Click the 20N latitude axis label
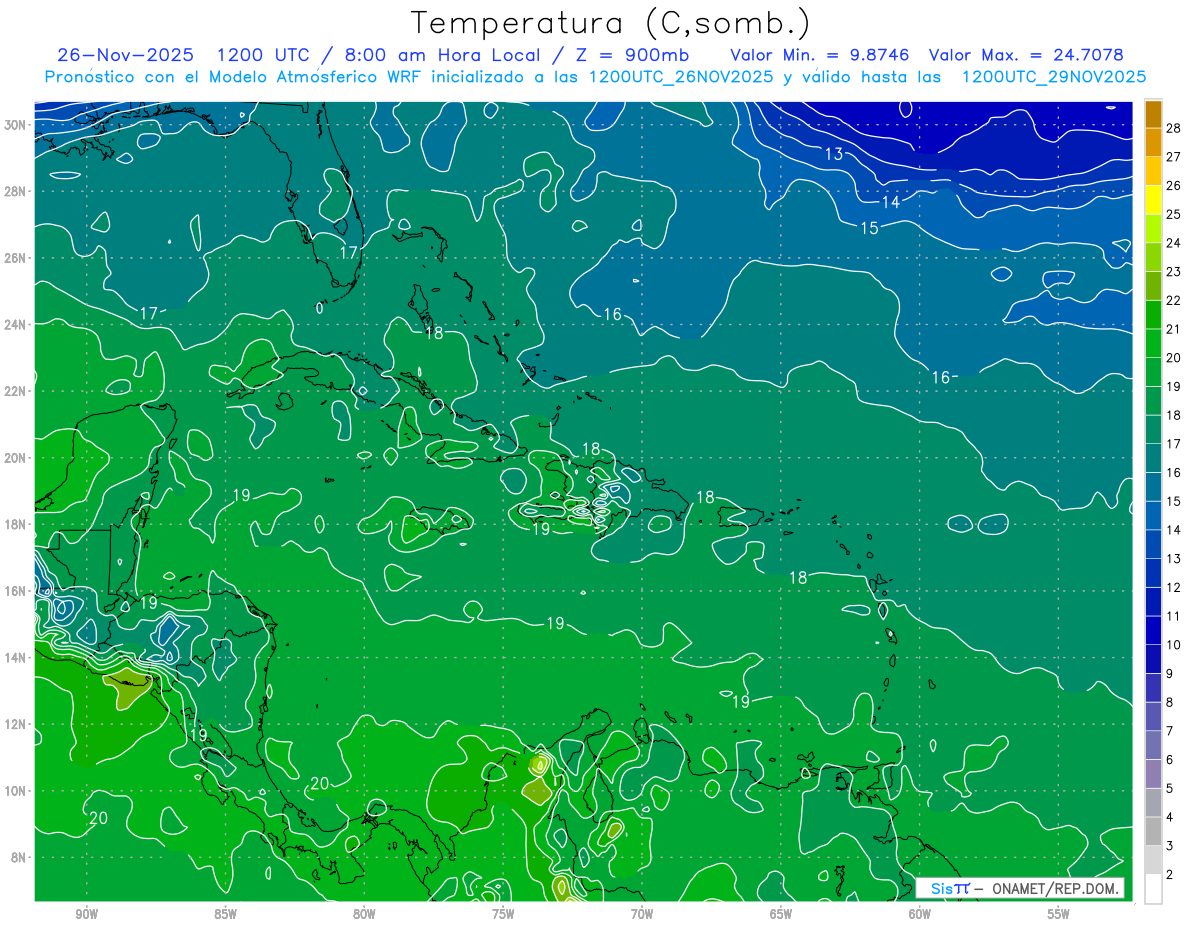 (x=16, y=457)
